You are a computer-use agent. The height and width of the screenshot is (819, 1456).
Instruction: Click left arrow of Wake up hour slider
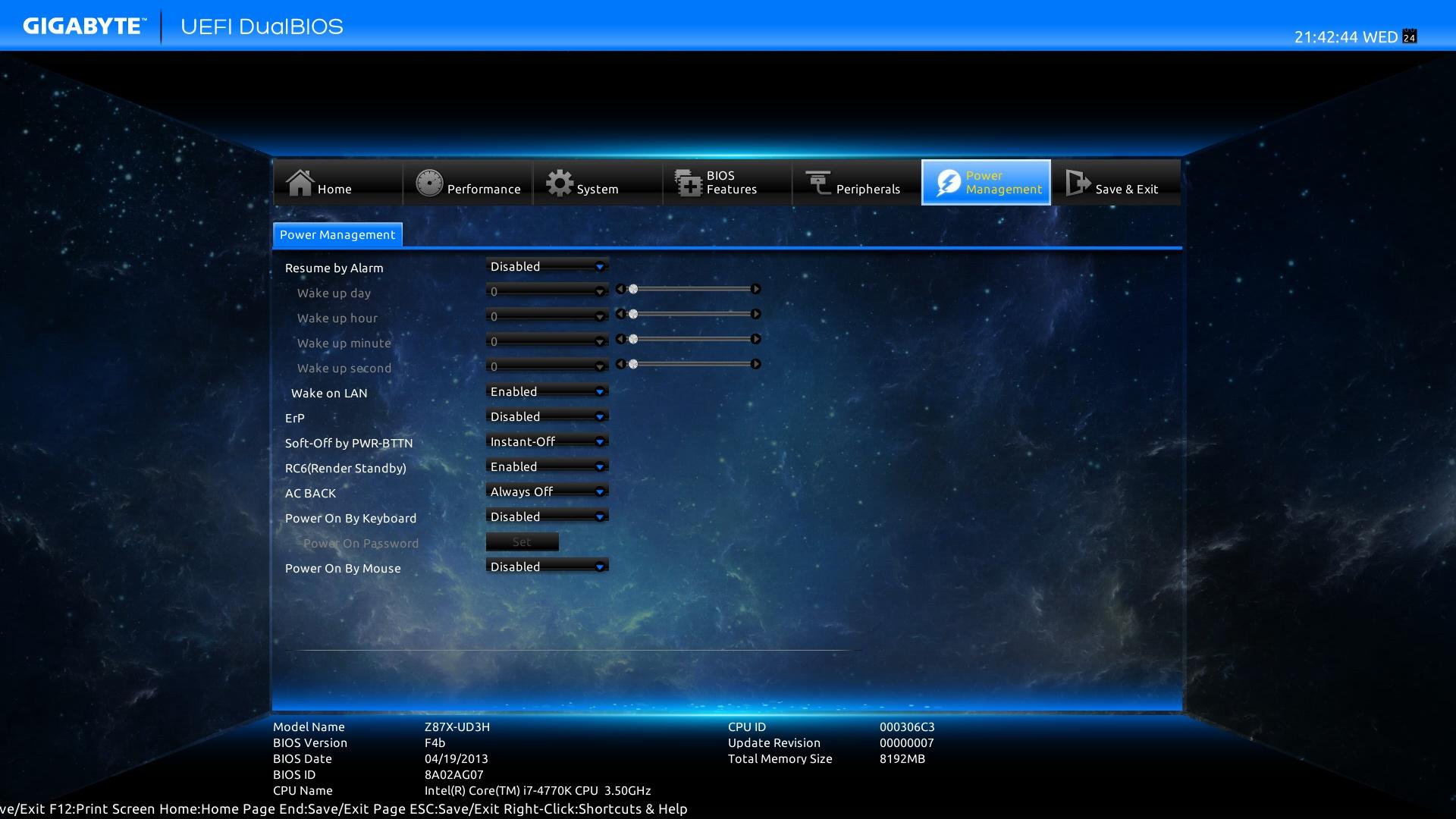(x=620, y=314)
